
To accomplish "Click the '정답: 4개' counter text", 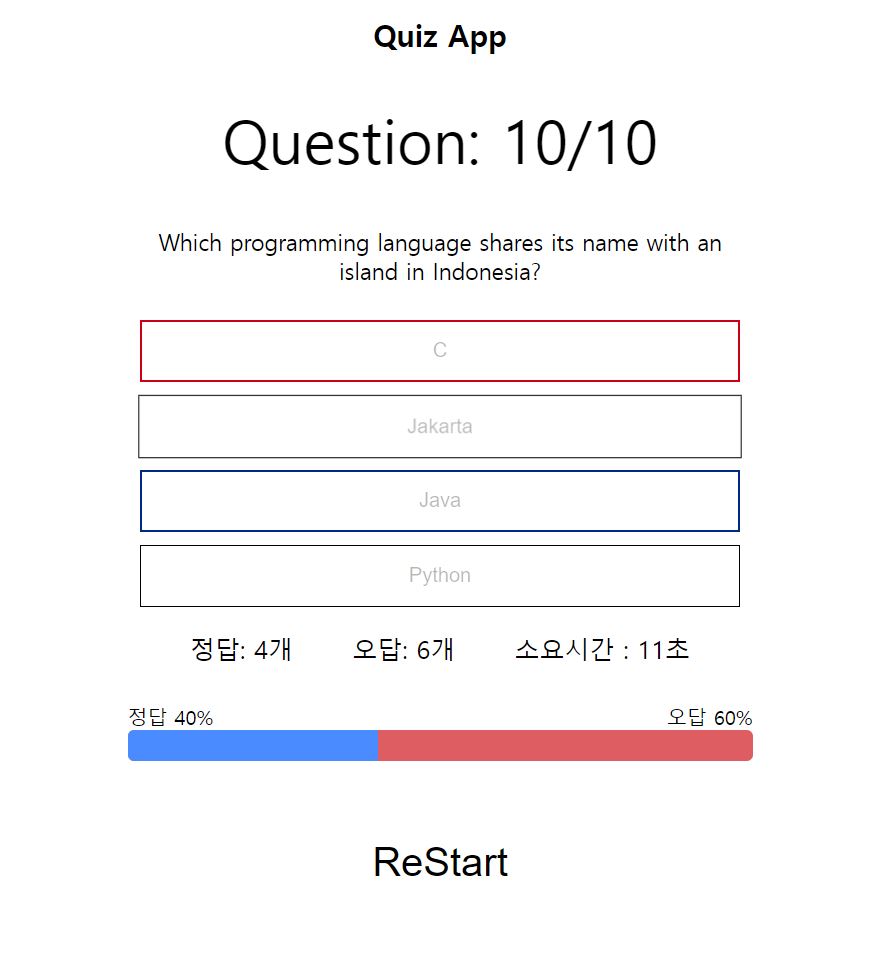I will pyautogui.click(x=240, y=650).
